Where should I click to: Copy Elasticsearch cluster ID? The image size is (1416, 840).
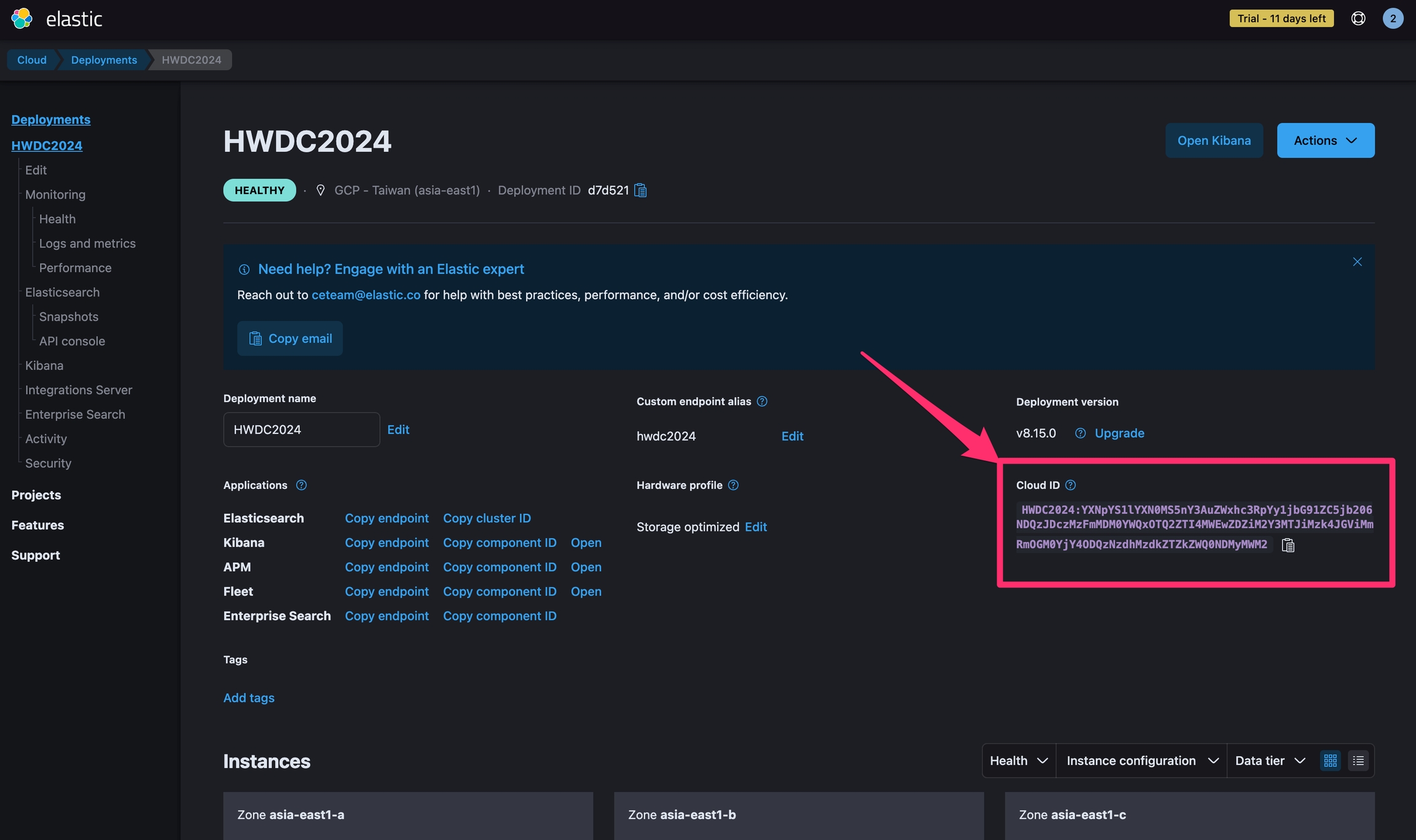487,518
